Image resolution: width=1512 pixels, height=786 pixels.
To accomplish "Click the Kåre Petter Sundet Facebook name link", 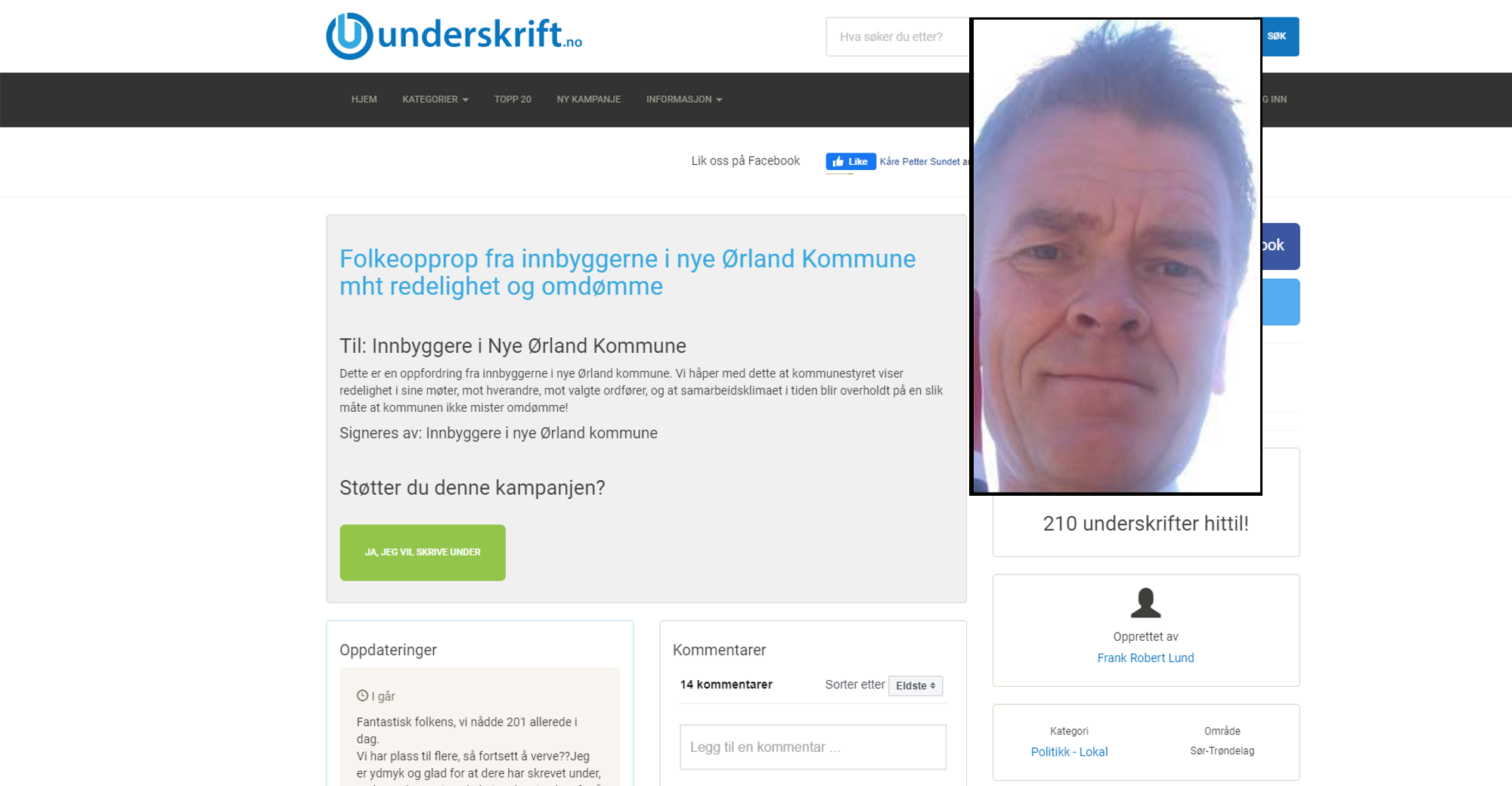I will (924, 162).
